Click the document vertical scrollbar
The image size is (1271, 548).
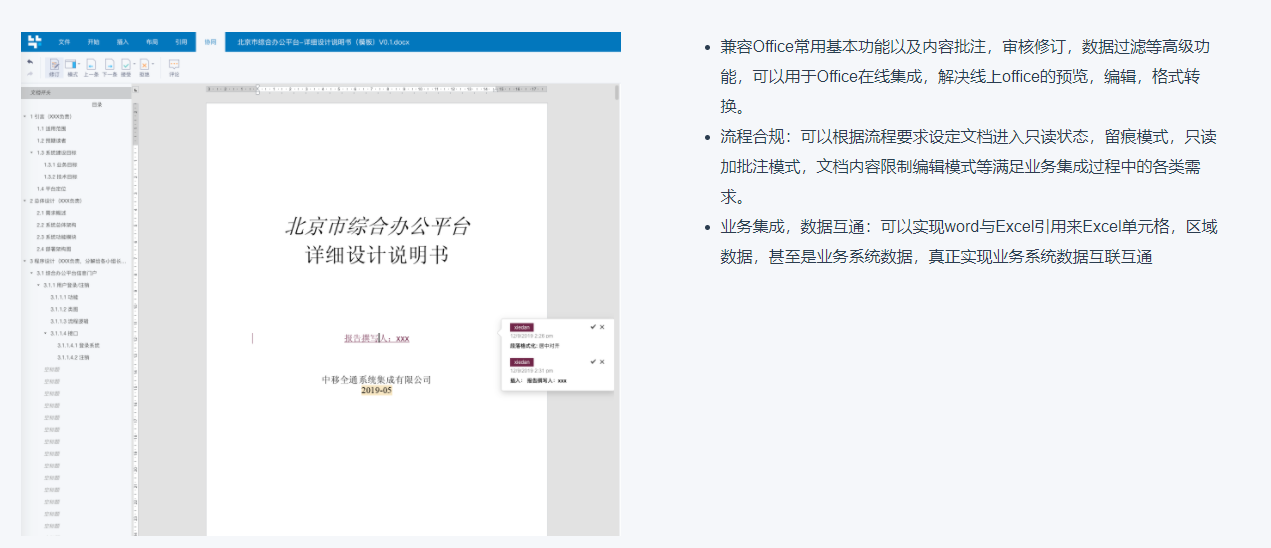click(617, 92)
